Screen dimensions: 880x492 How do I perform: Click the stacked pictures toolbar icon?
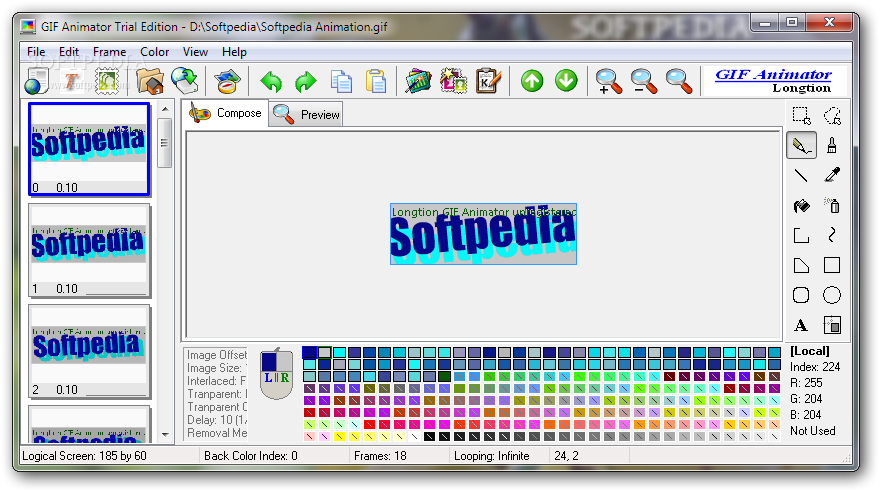418,81
